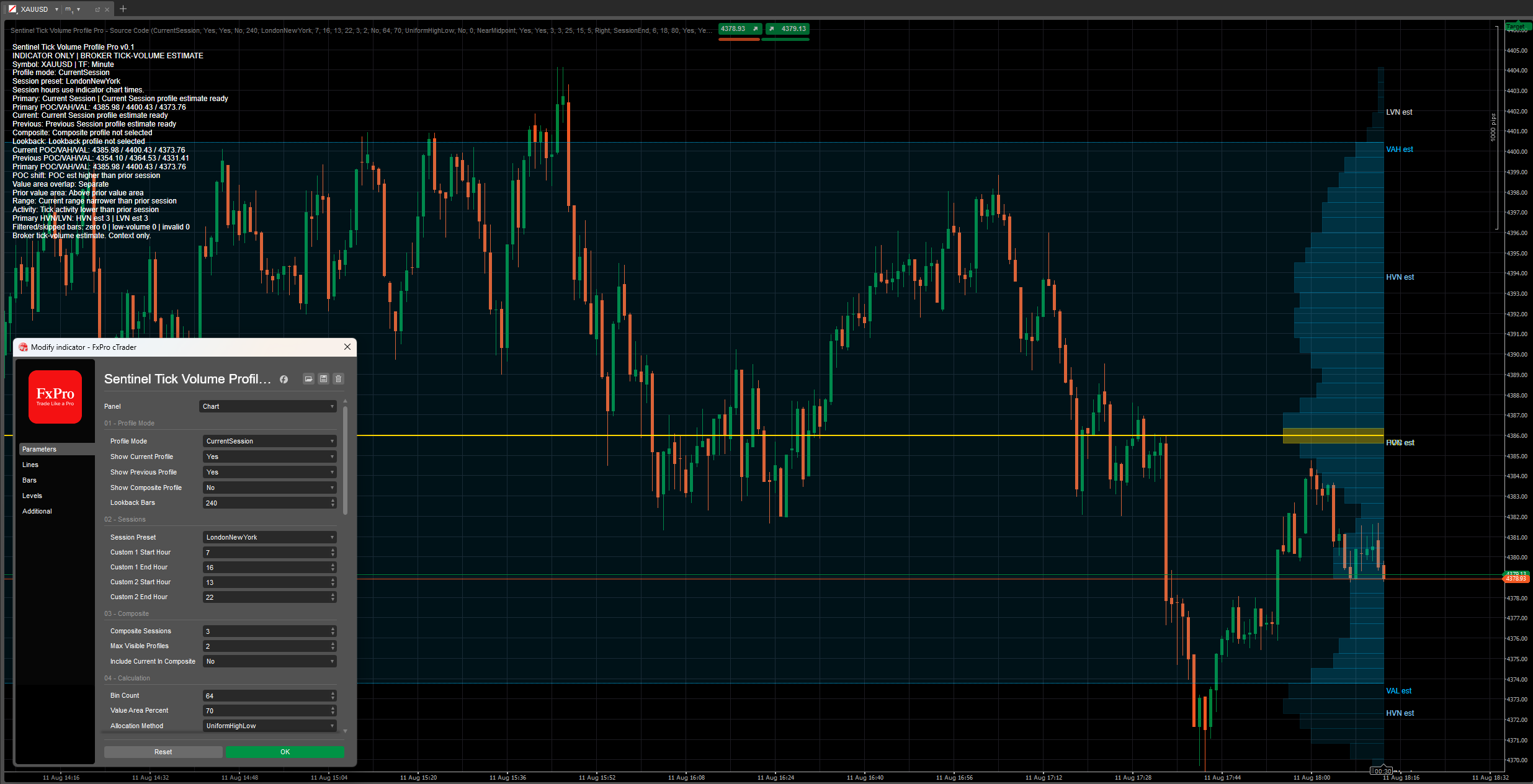Click the VAL est label
This screenshot has height=784, width=1533.
click(x=1398, y=691)
